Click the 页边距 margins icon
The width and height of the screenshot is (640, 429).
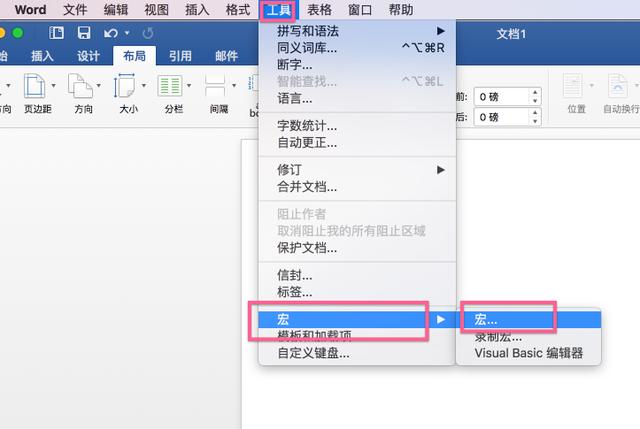(x=34, y=86)
